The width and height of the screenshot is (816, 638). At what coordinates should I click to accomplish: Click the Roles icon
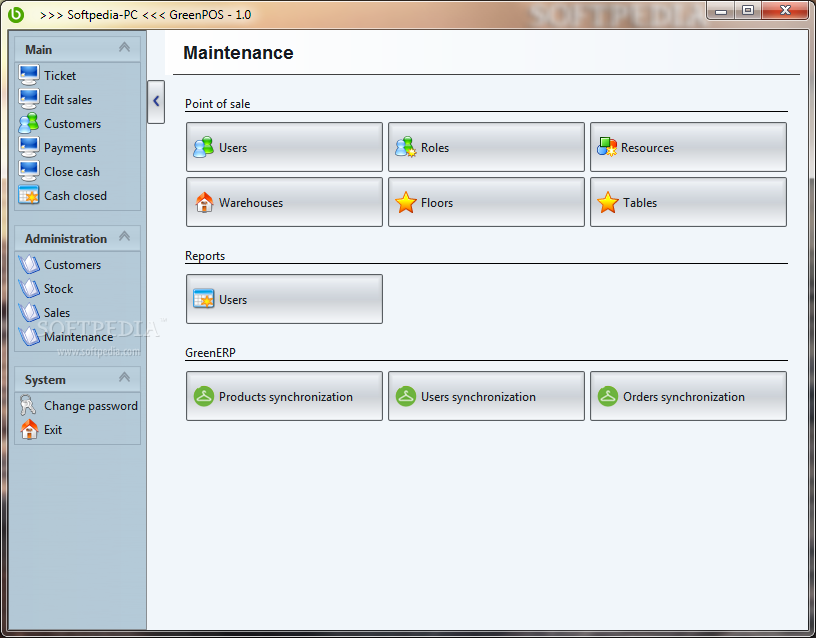point(405,147)
